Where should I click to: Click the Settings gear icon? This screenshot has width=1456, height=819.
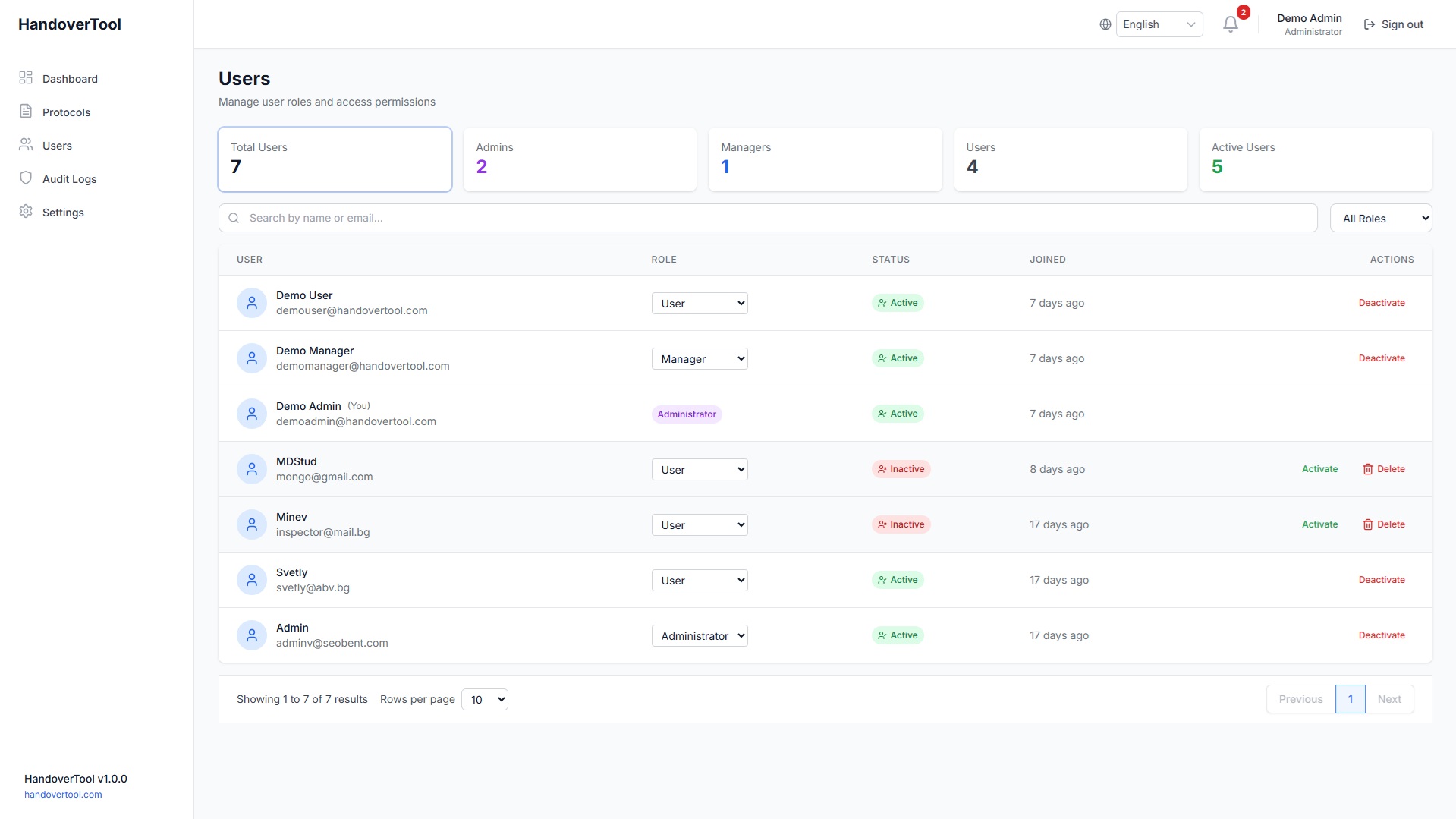26,211
